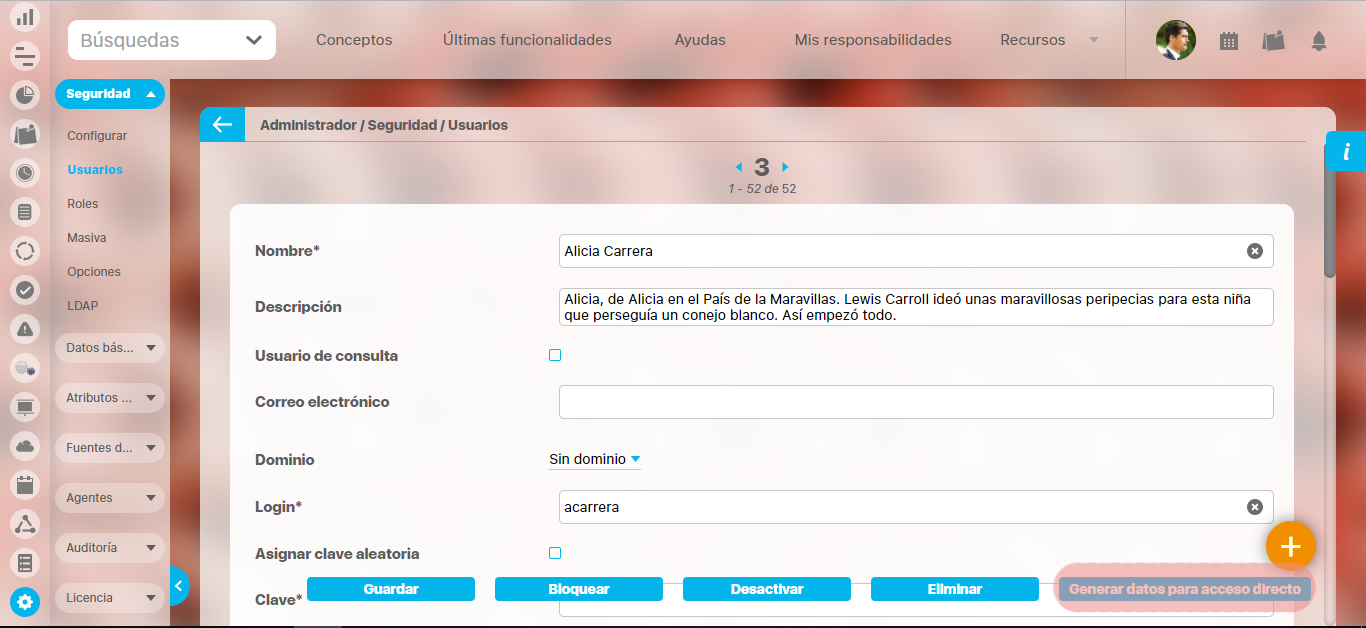Select Roles in the Seguridad menu
This screenshot has height=628, width=1366.
pyautogui.click(x=83, y=204)
